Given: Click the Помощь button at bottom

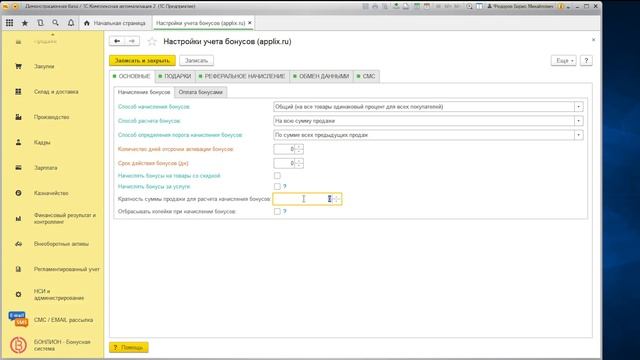Looking at the screenshot, I should pyautogui.click(x=129, y=347).
